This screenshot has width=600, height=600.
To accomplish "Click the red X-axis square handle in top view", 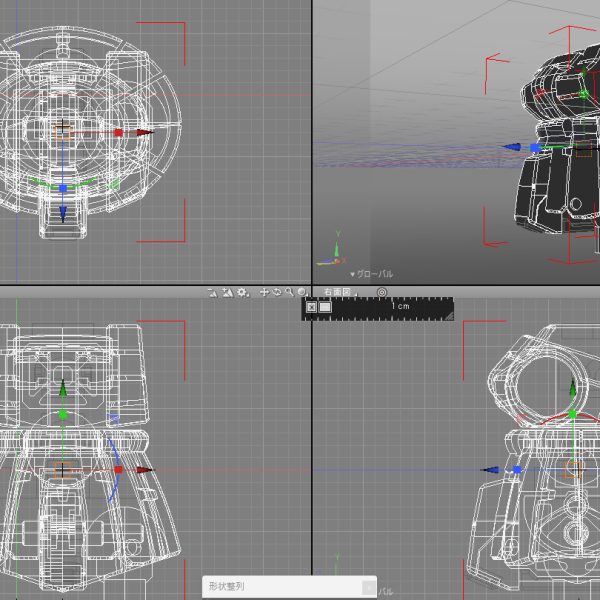I will coord(119,133).
